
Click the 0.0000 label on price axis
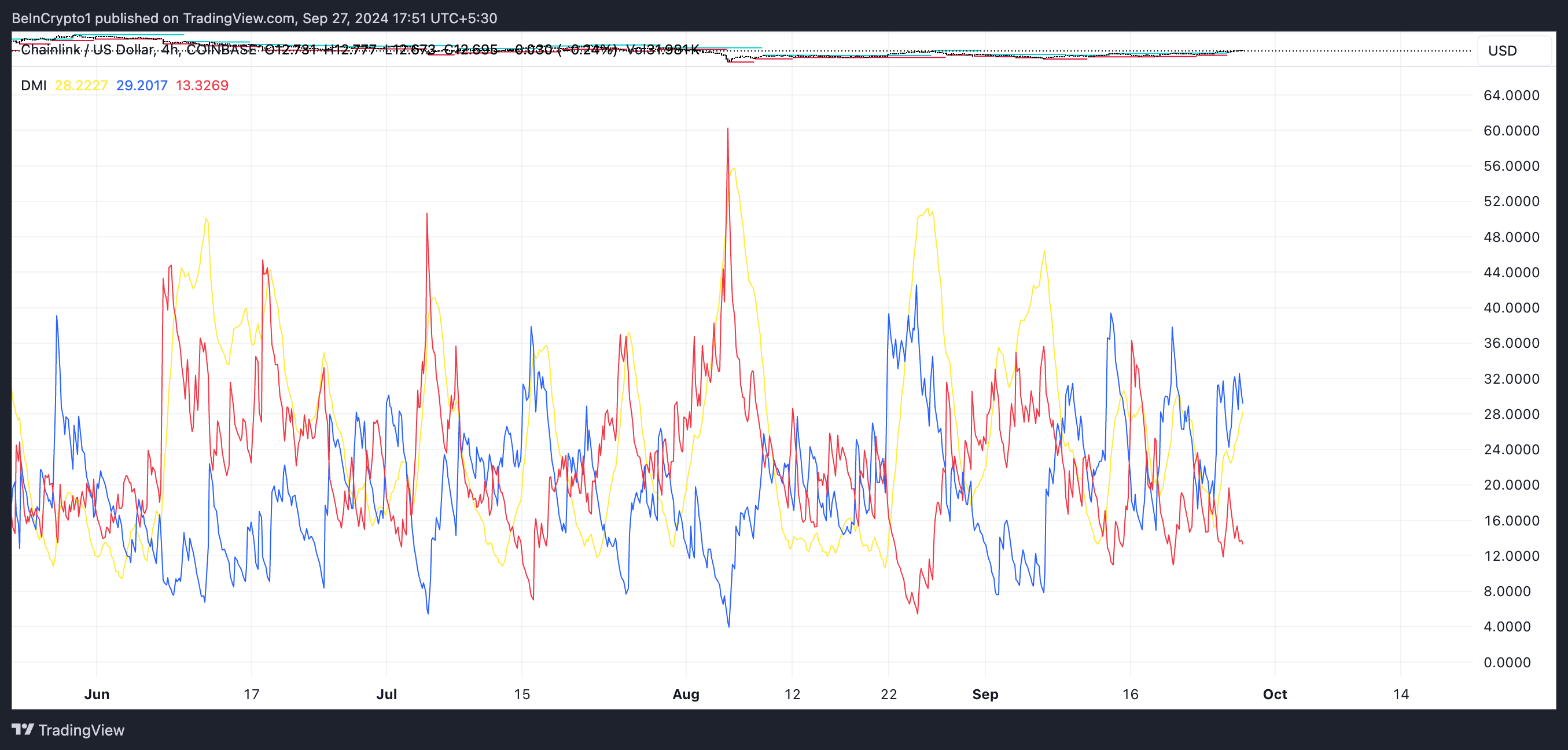pyautogui.click(x=1507, y=663)
